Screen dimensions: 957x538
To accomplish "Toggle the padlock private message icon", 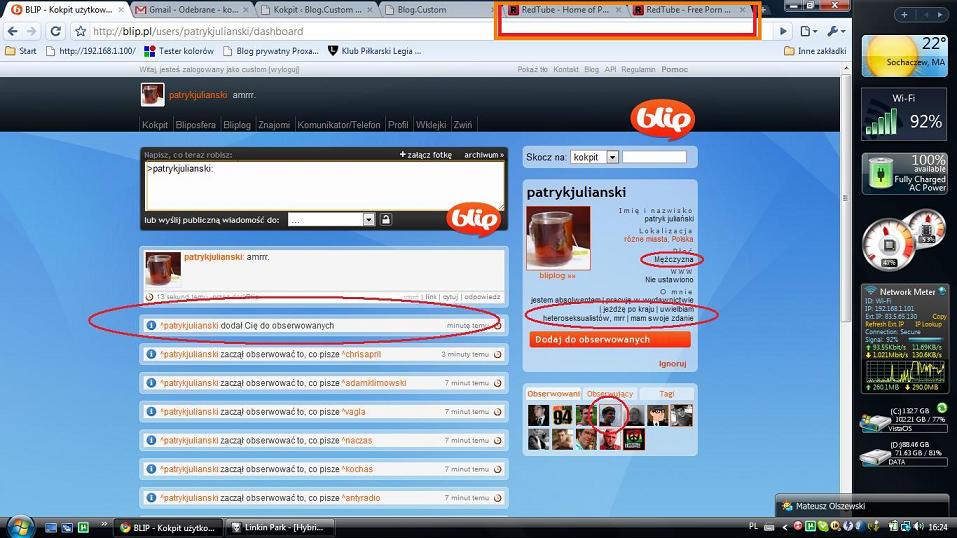I will [x=386, y=219].
